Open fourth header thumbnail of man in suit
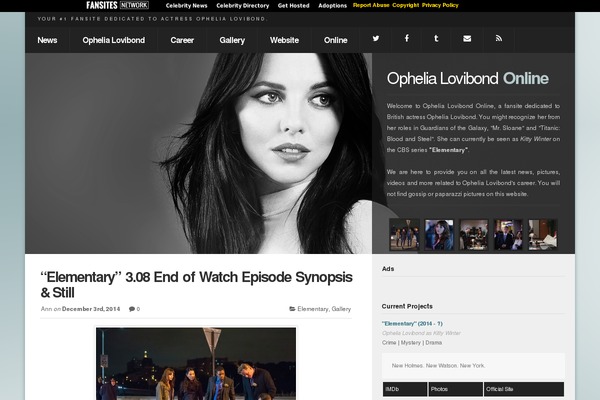Viewport: 600px width, 400px height. 508,235
